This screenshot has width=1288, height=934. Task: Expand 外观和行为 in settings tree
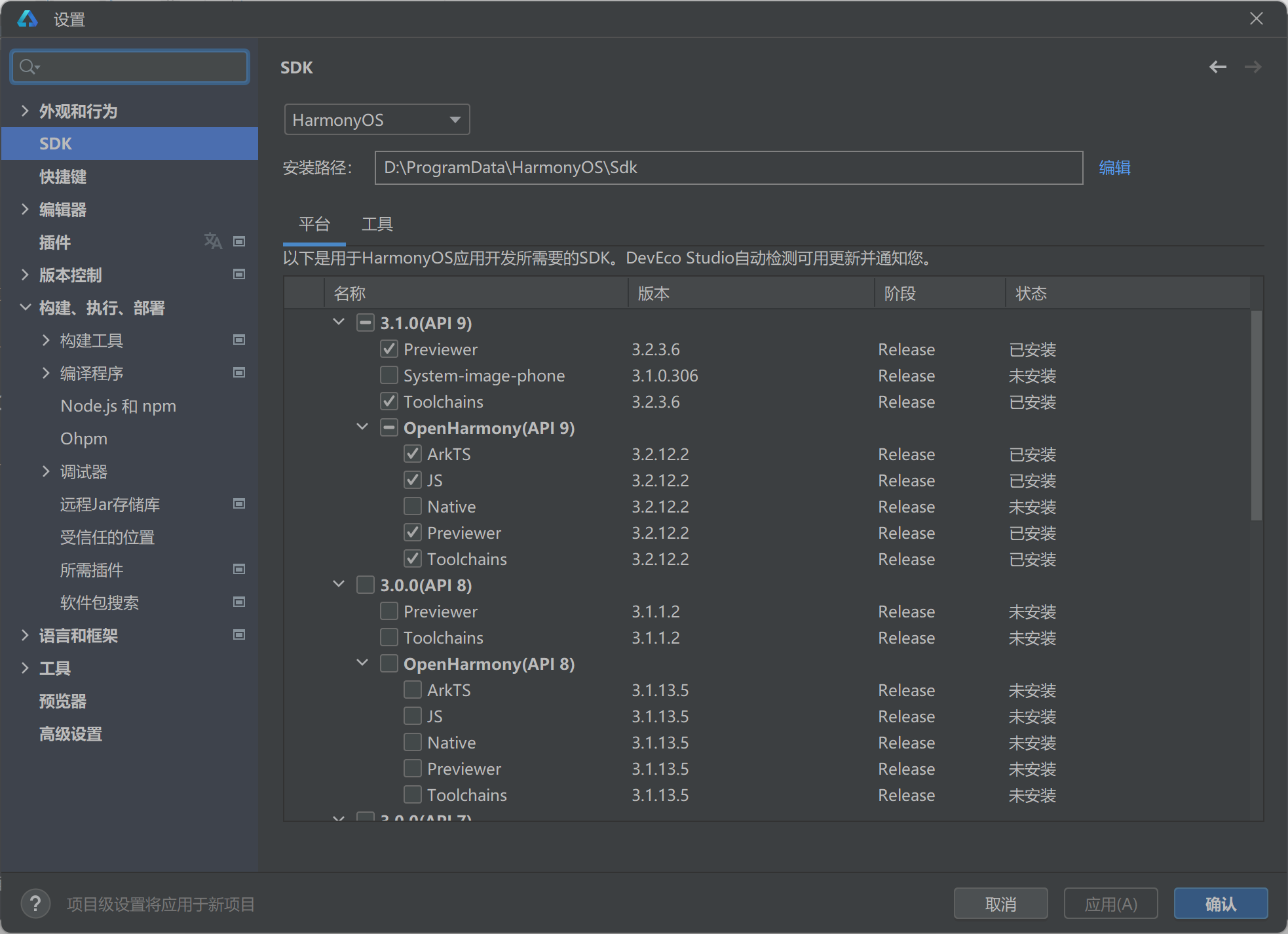pos(25,111)
